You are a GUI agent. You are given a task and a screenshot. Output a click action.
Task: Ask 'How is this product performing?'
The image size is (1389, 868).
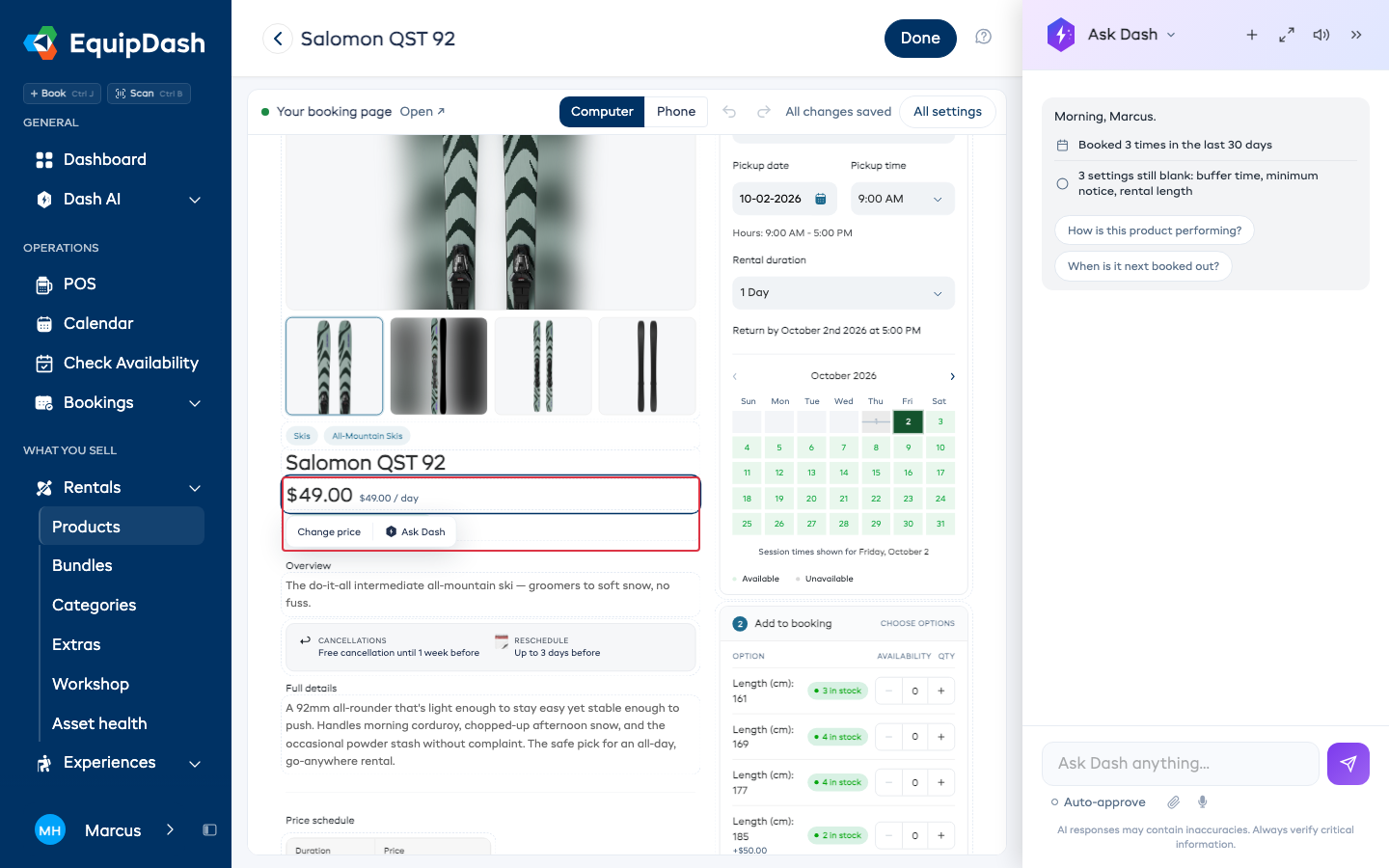tap(1154, 231)
